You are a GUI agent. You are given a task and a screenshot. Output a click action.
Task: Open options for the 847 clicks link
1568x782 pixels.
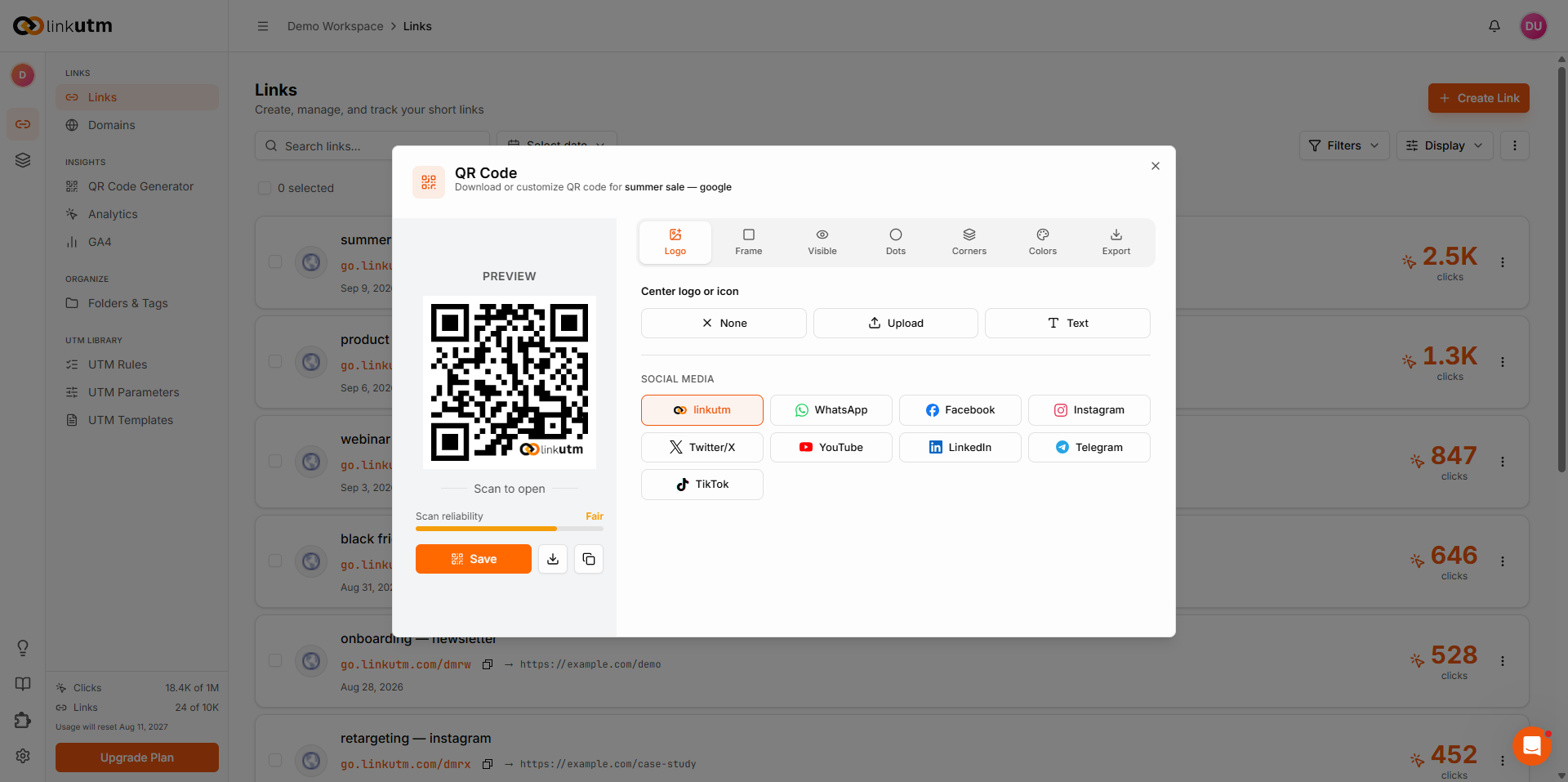coord(1503,462)
